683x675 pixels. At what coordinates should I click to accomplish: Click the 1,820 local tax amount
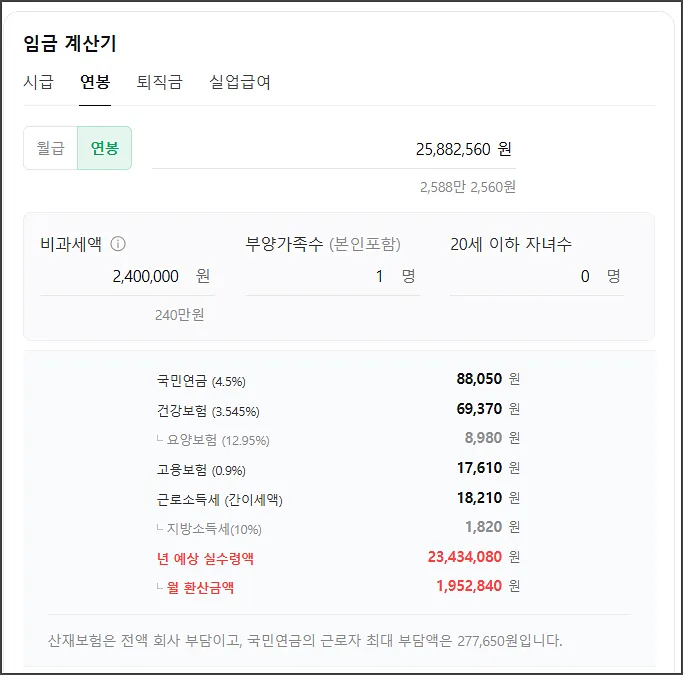coord(484,527)
